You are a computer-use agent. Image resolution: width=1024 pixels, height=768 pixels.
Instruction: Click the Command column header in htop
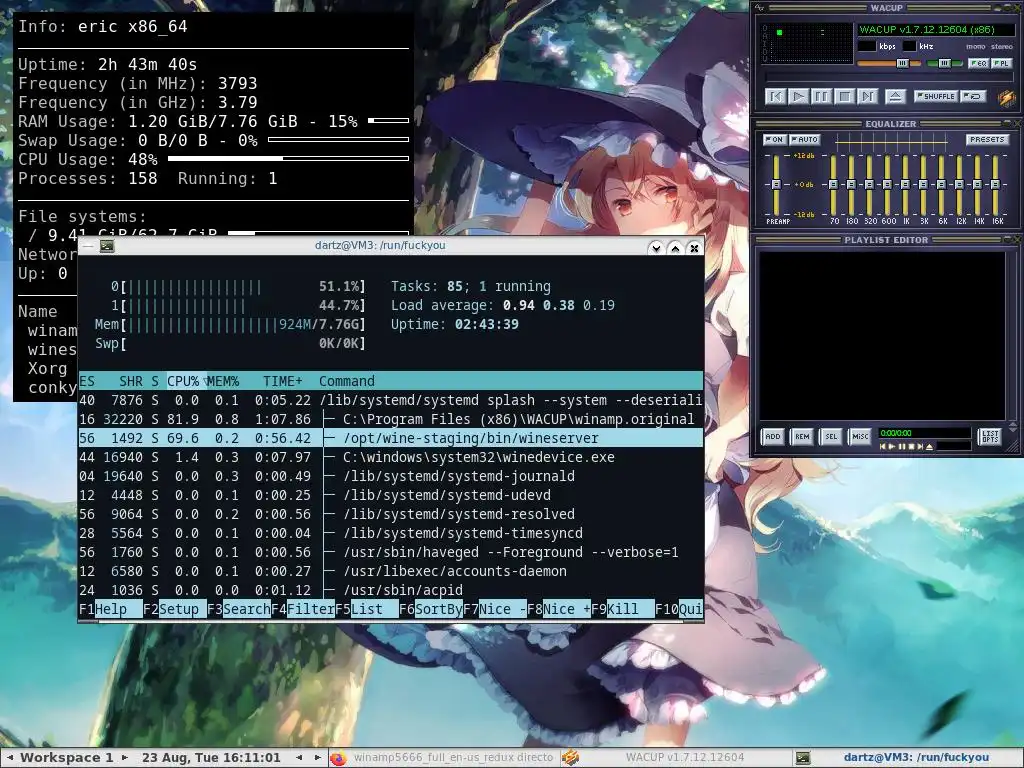[x=347, y=381]
